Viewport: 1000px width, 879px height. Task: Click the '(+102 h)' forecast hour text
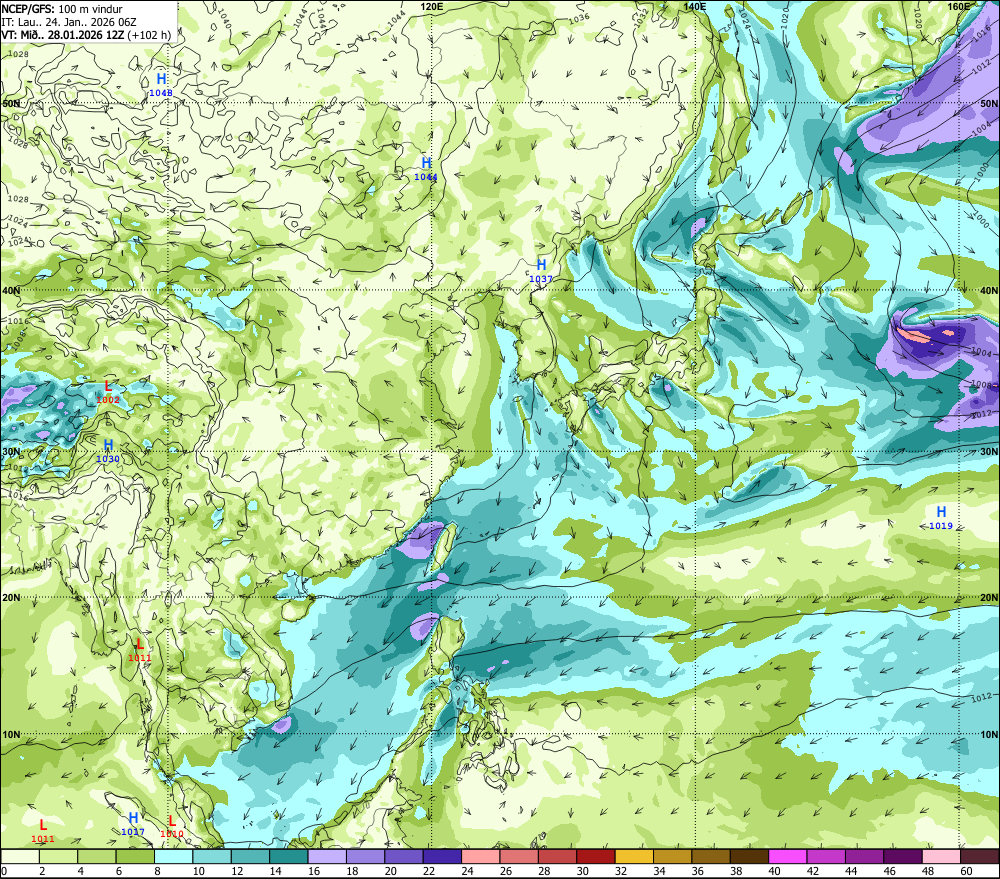pyautogui.click(x=149, y=34)
